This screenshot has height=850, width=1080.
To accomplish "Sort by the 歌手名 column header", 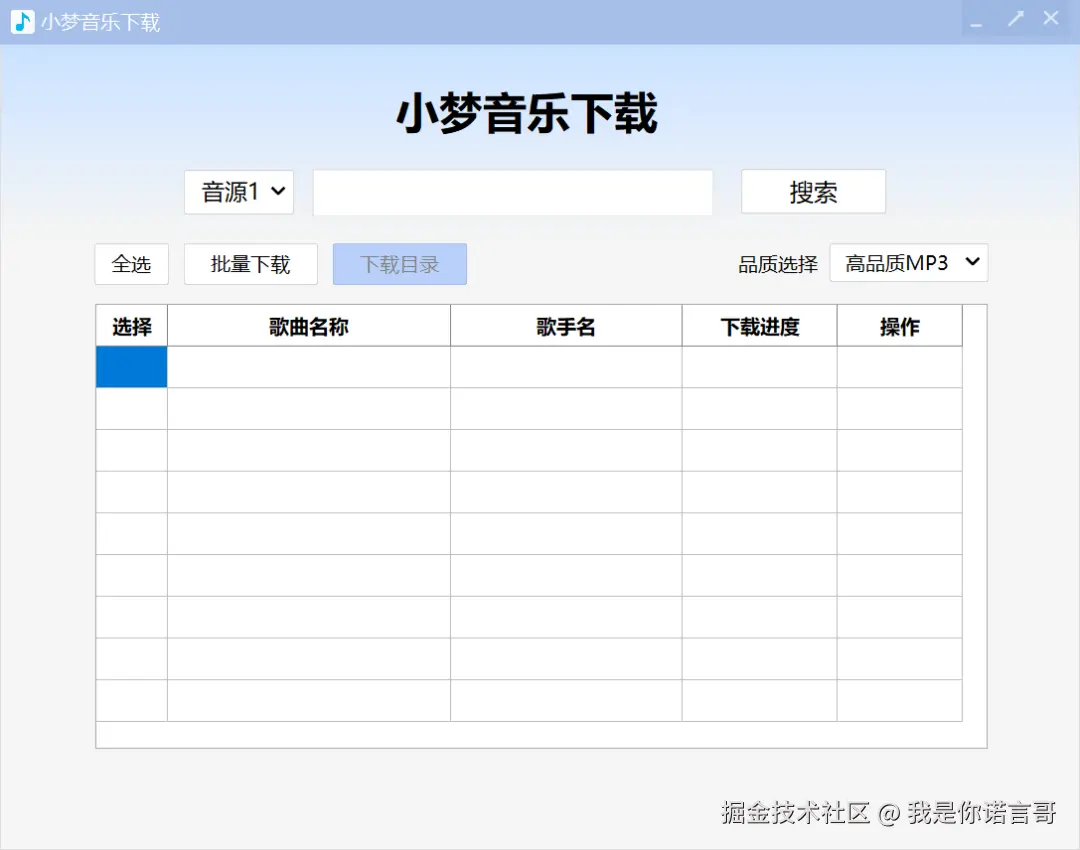I will click(566, 326).
